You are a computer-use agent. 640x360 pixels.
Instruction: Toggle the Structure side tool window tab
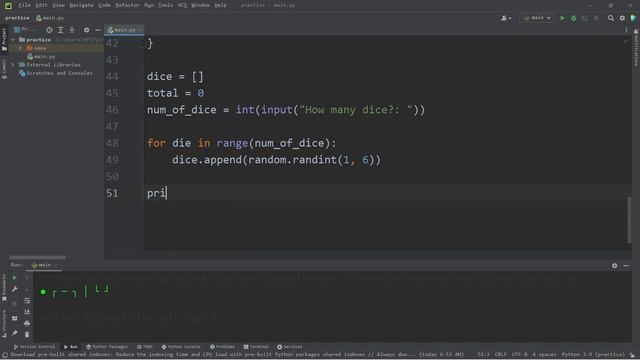4,323
